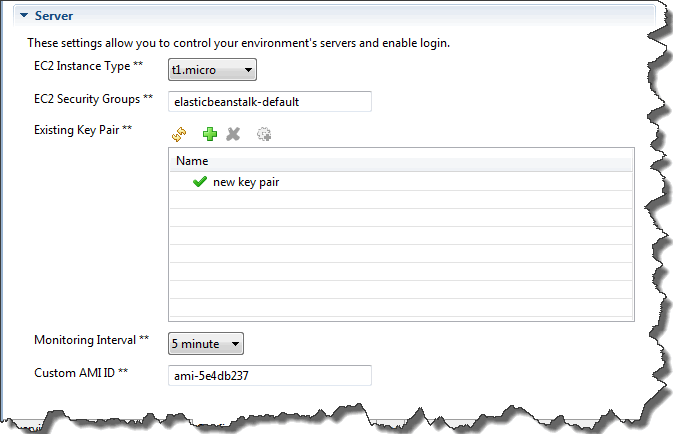Click the 'Existing Key Pair' label
The height and width of the screenshot is (434, 673).
[x=83, y=130]
